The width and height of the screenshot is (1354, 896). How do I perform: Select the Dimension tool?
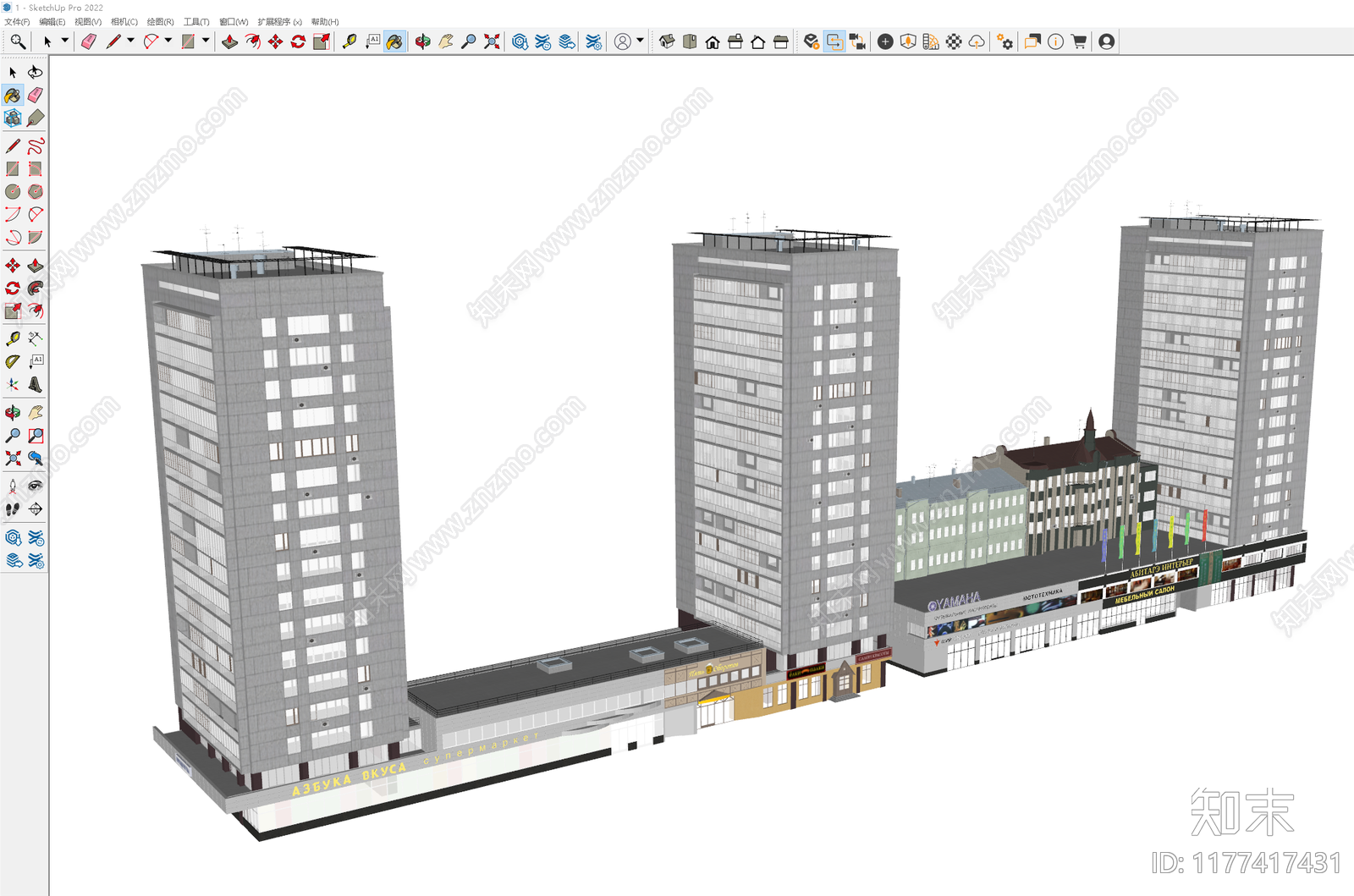pos(36,339)
